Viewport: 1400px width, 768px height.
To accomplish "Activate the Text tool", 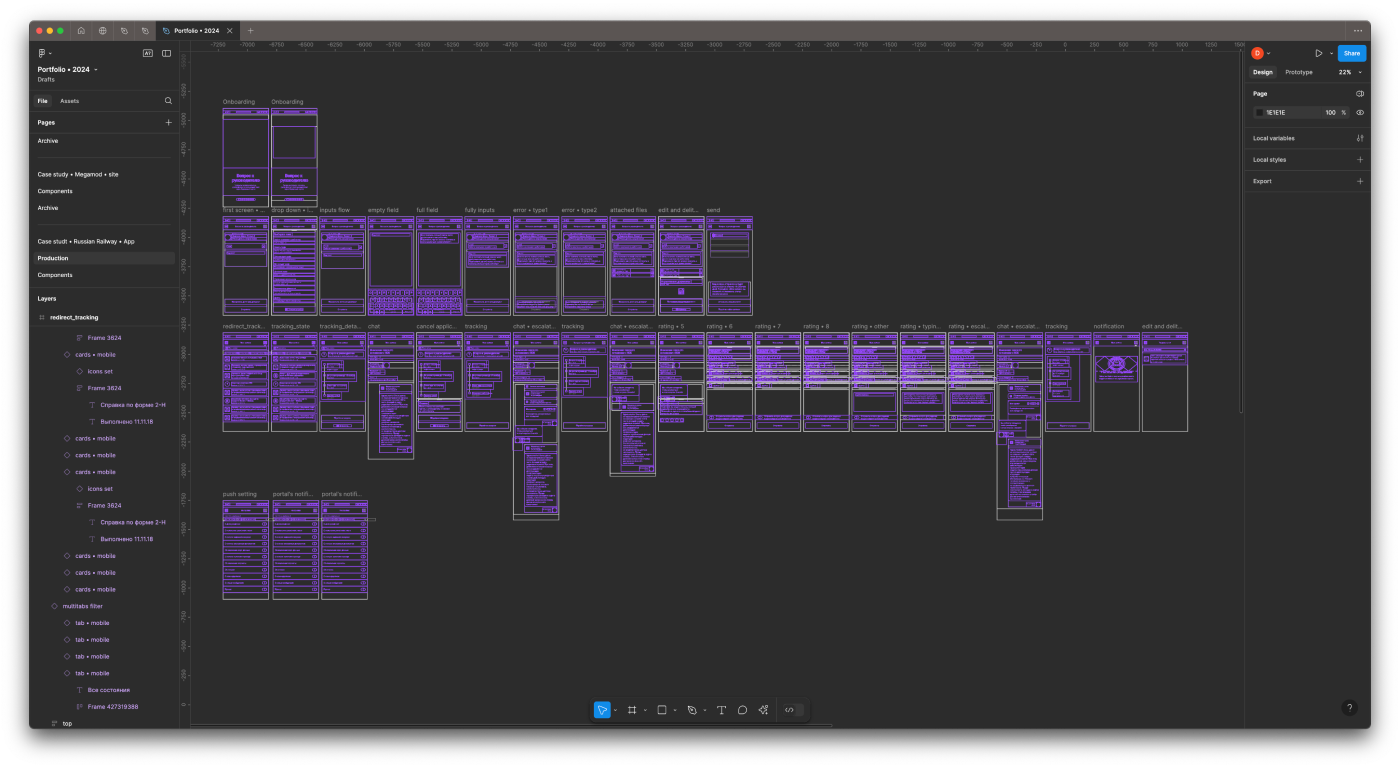I will (x=721, y=710).
